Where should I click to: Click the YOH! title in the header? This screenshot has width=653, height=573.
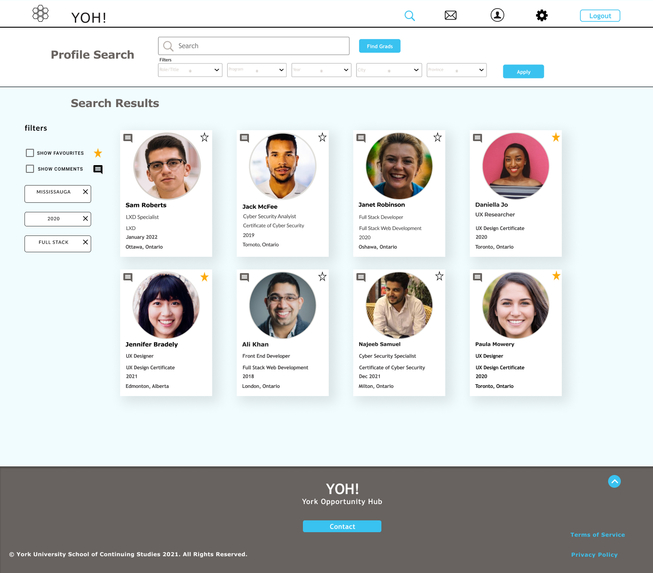pos(89,17)
